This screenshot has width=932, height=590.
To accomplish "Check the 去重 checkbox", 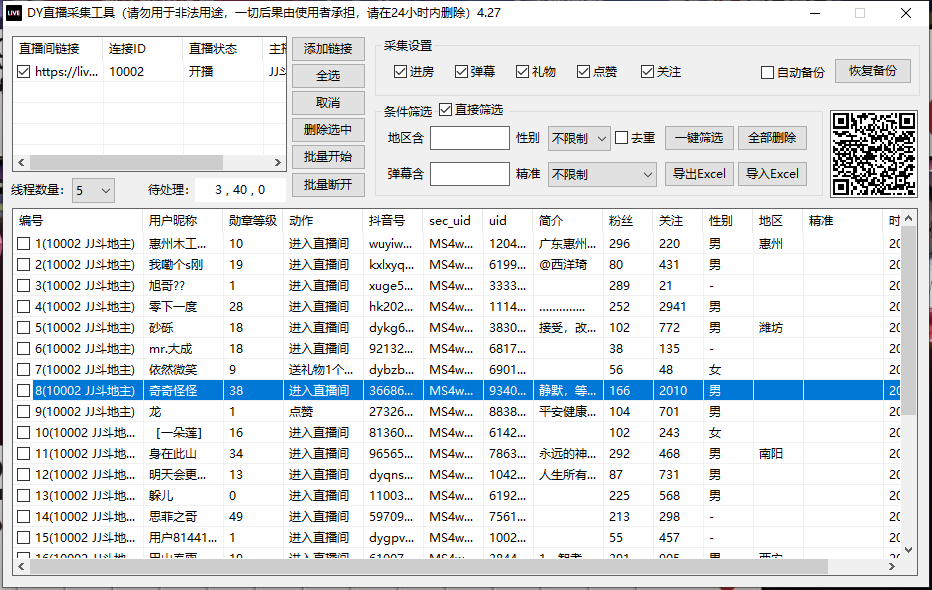I will point(621,138).
